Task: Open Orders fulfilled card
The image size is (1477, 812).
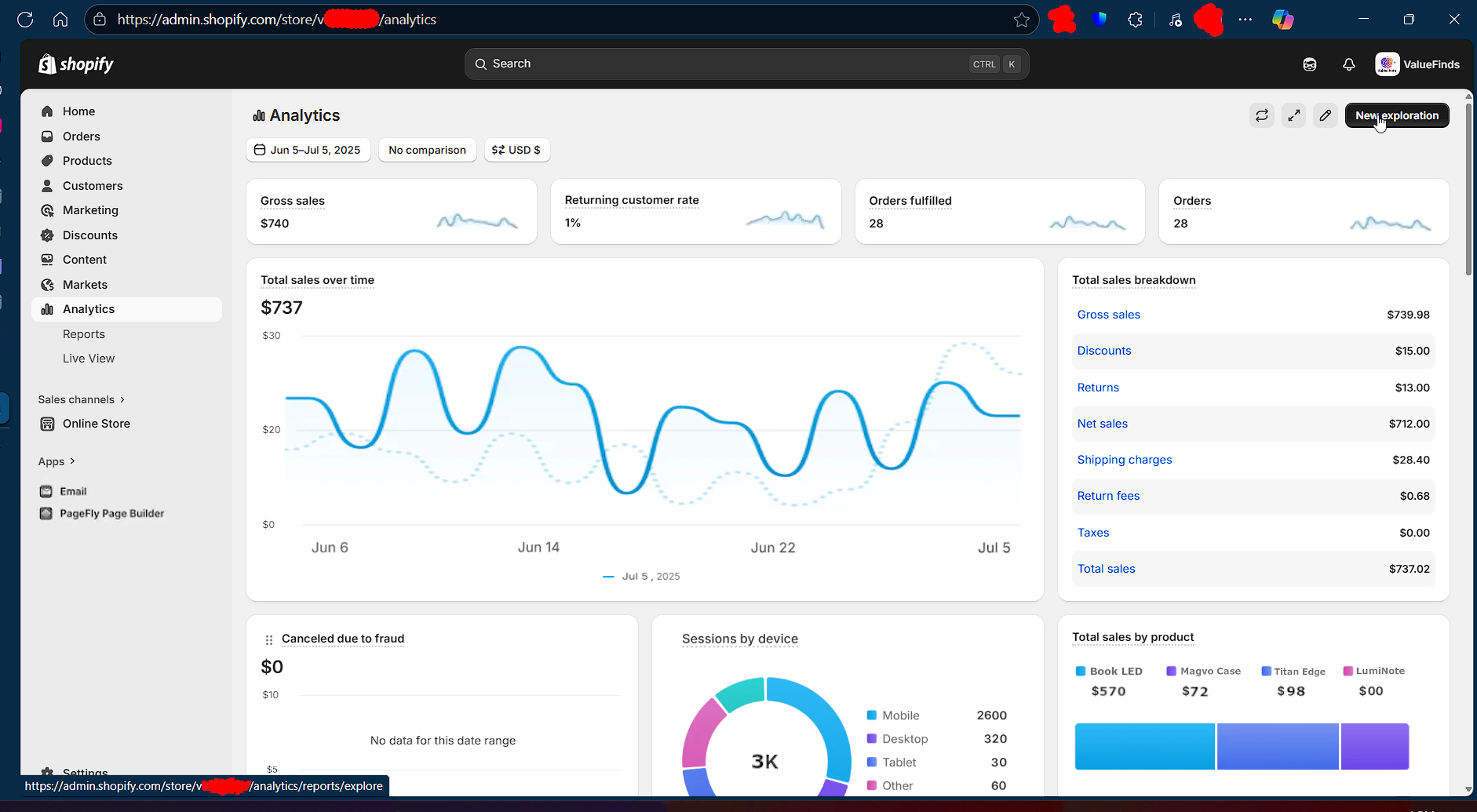Action: point(1000,212)
